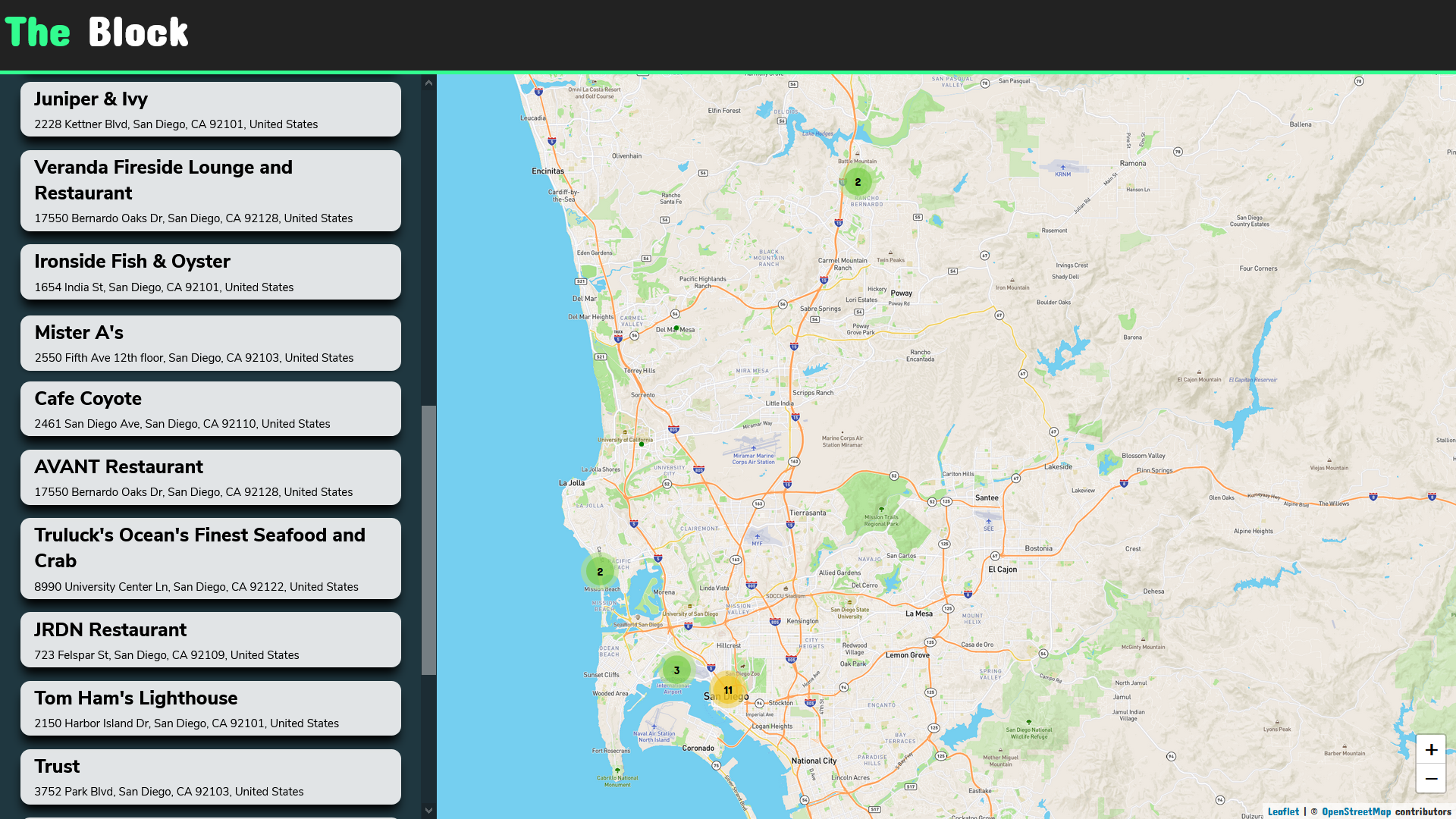This screenshot has height=819, width=1456.
Task: Expand cluster of 2 near Rancho Bernardo
Action: pyautogui.click(x=858, y=182)
